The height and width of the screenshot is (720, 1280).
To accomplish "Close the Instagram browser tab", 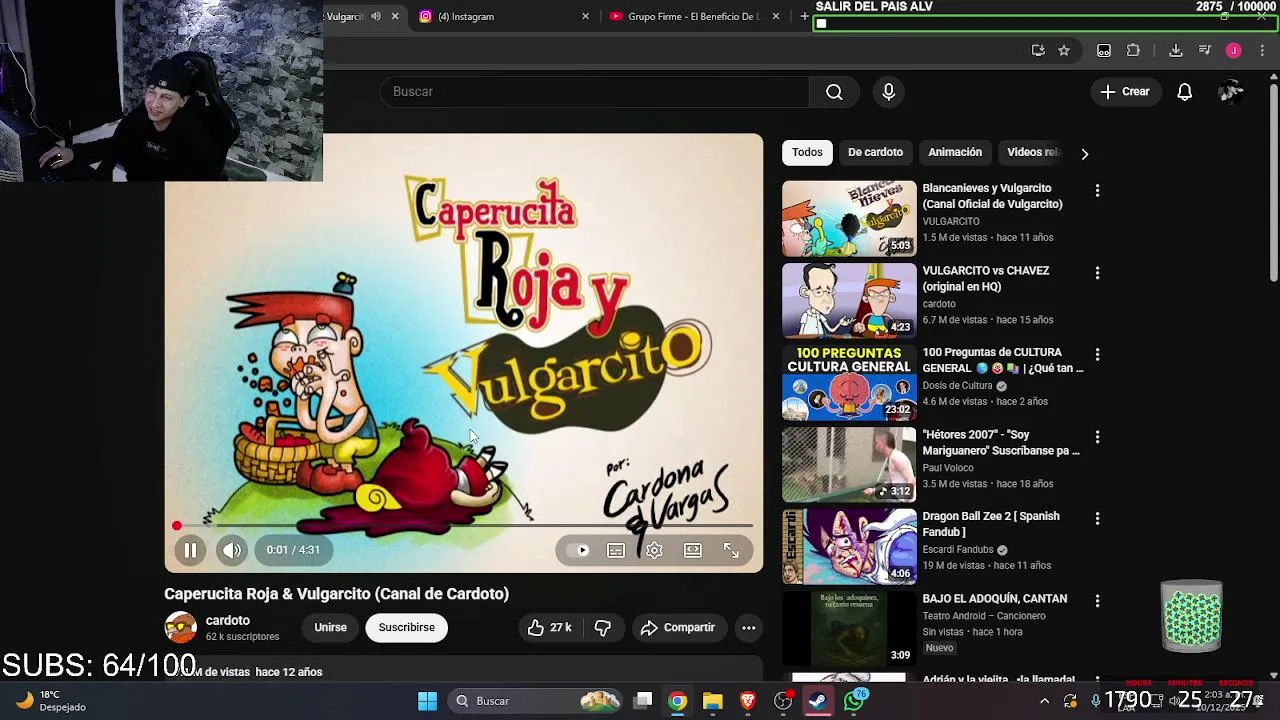I will click(x=585, y=16).
